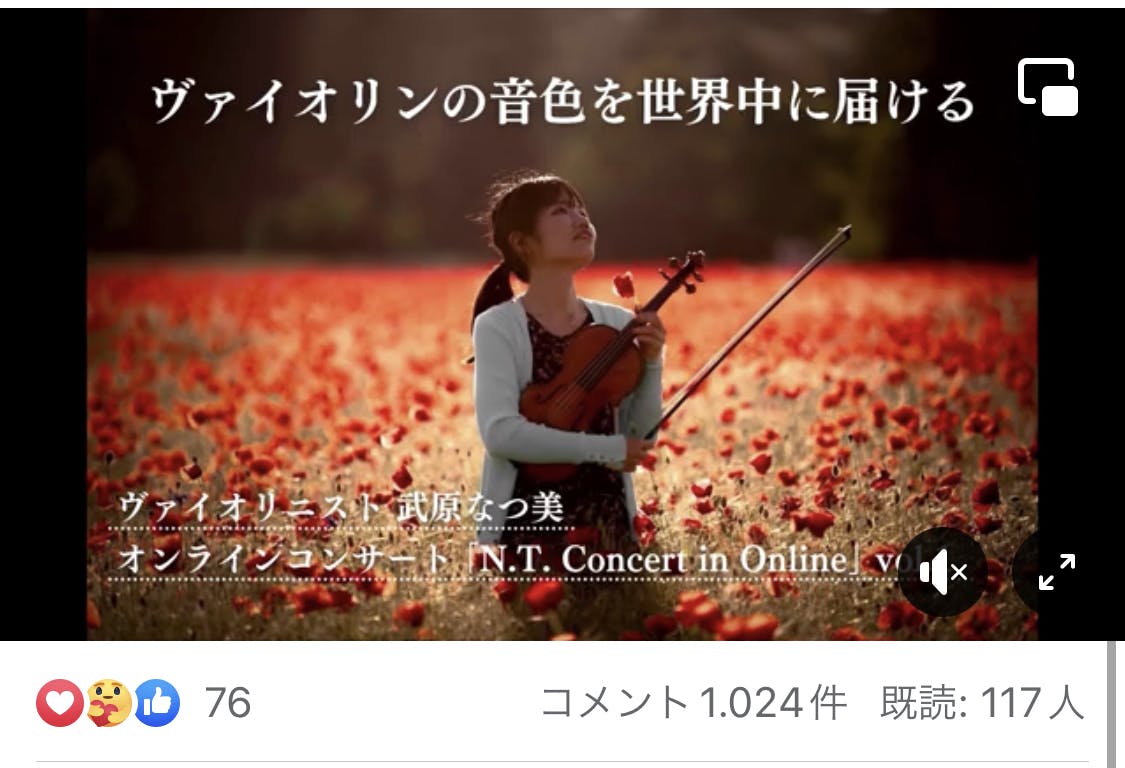Image resolution: width=1125 pixels, height=768 pixels.
Task: Click the gray vertical scrollbar at the right edge
Action: 1112,703
